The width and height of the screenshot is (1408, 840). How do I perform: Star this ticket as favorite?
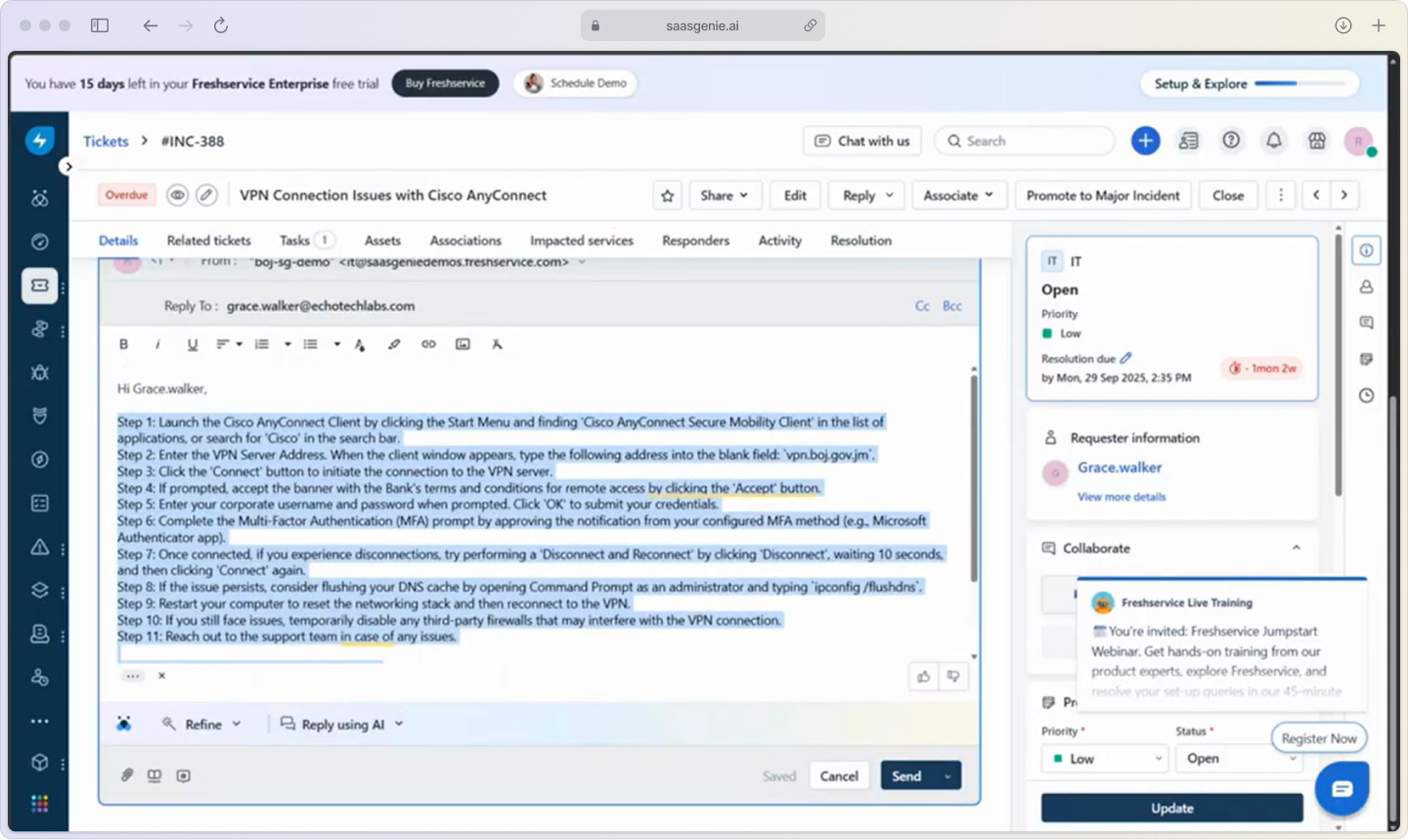coord(668,196)
